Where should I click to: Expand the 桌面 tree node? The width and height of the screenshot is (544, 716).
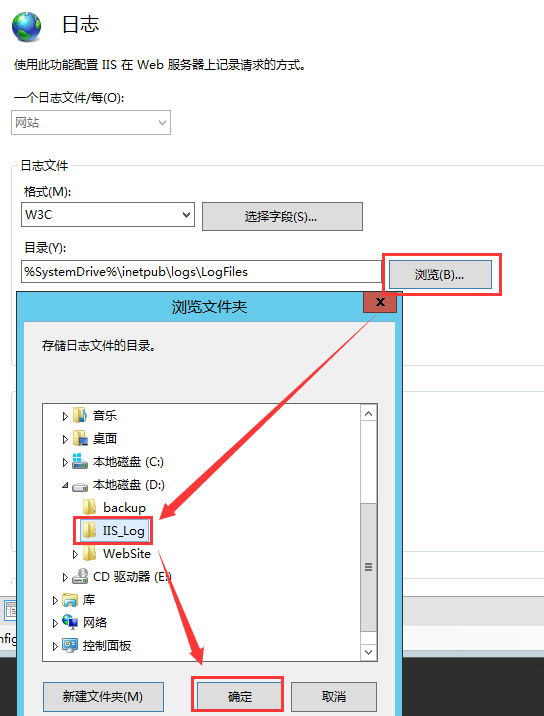coord(65,439)
